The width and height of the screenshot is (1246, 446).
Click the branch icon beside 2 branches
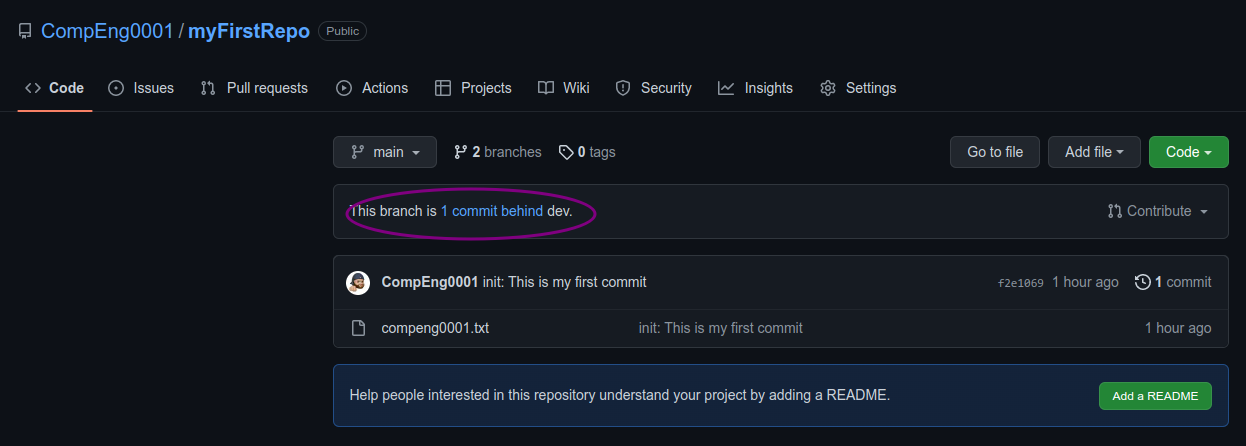(x=461, y=152)
